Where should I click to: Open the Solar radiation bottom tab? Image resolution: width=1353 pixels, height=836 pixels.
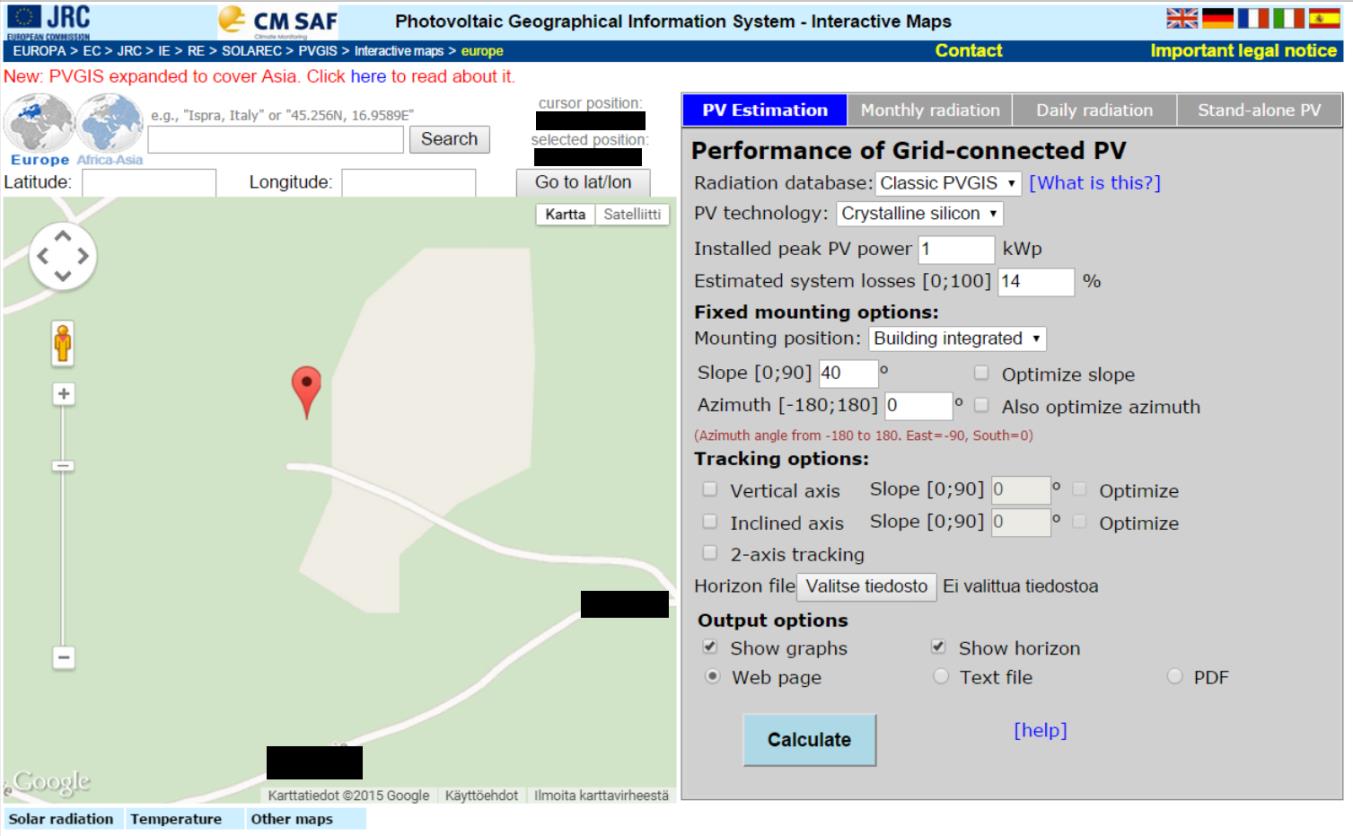click(x=61, y=819)
